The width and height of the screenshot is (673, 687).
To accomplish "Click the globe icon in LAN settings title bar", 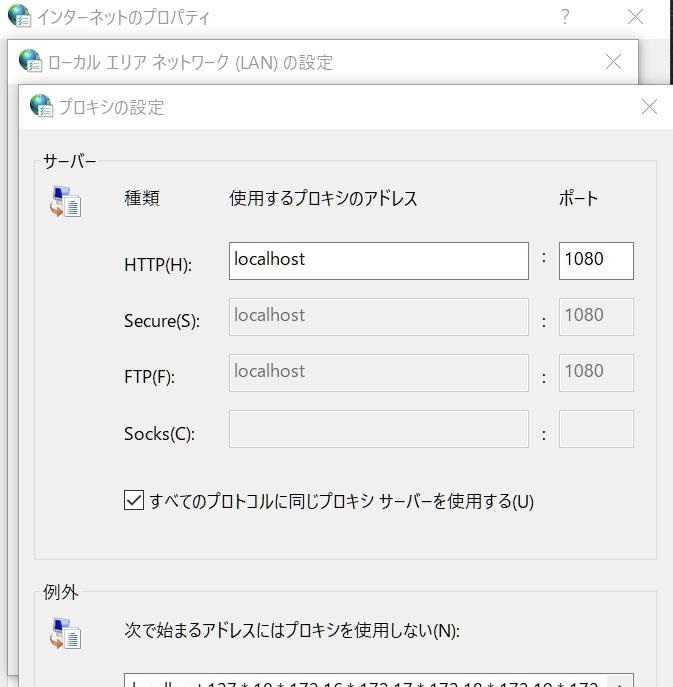I will [30, 60].
